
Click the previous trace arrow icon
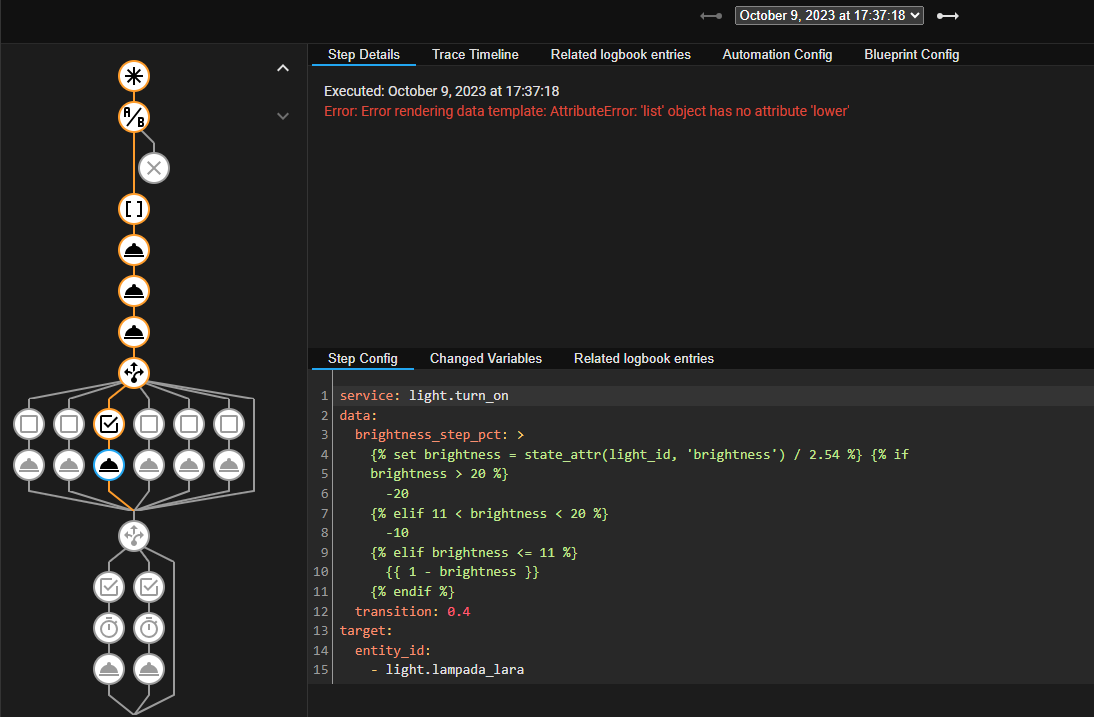[710, 15]
